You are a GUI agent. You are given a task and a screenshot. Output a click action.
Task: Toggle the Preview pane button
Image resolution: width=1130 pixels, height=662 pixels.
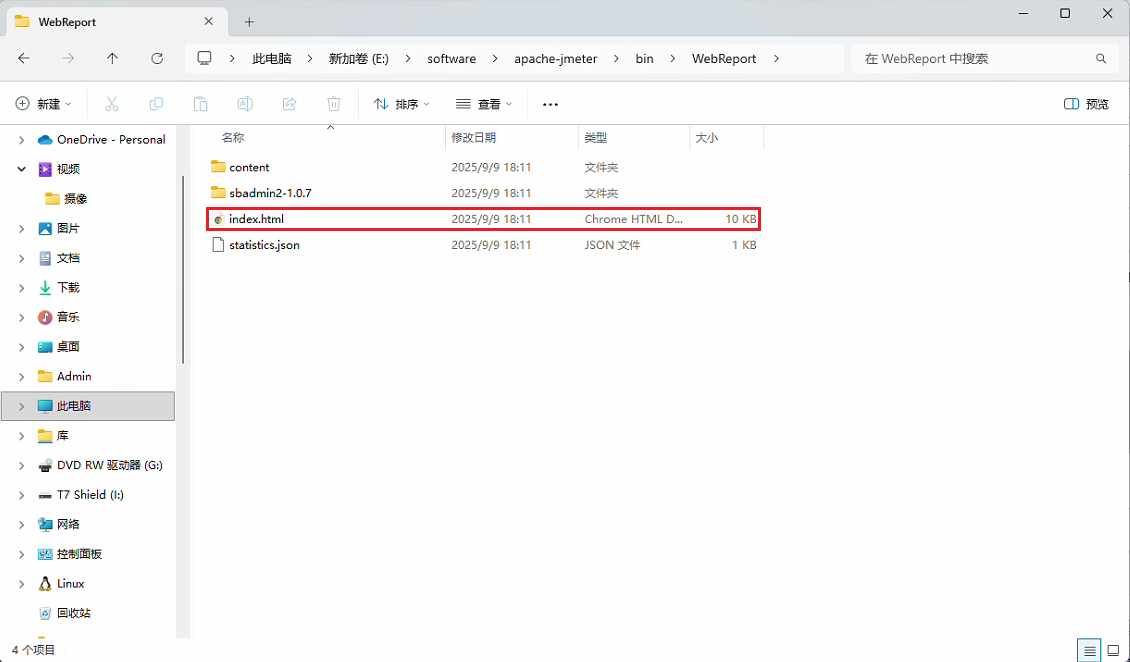click(1086, 104)
